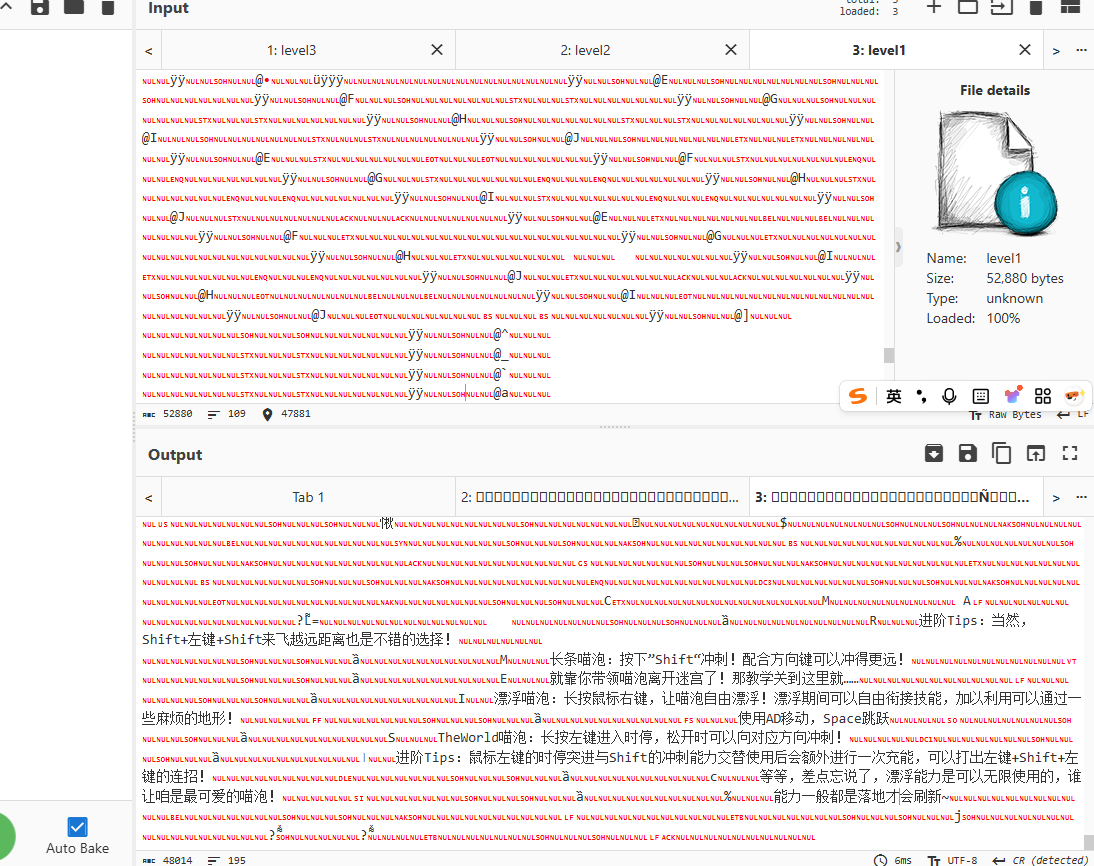Switch to output tab 2

601,498
